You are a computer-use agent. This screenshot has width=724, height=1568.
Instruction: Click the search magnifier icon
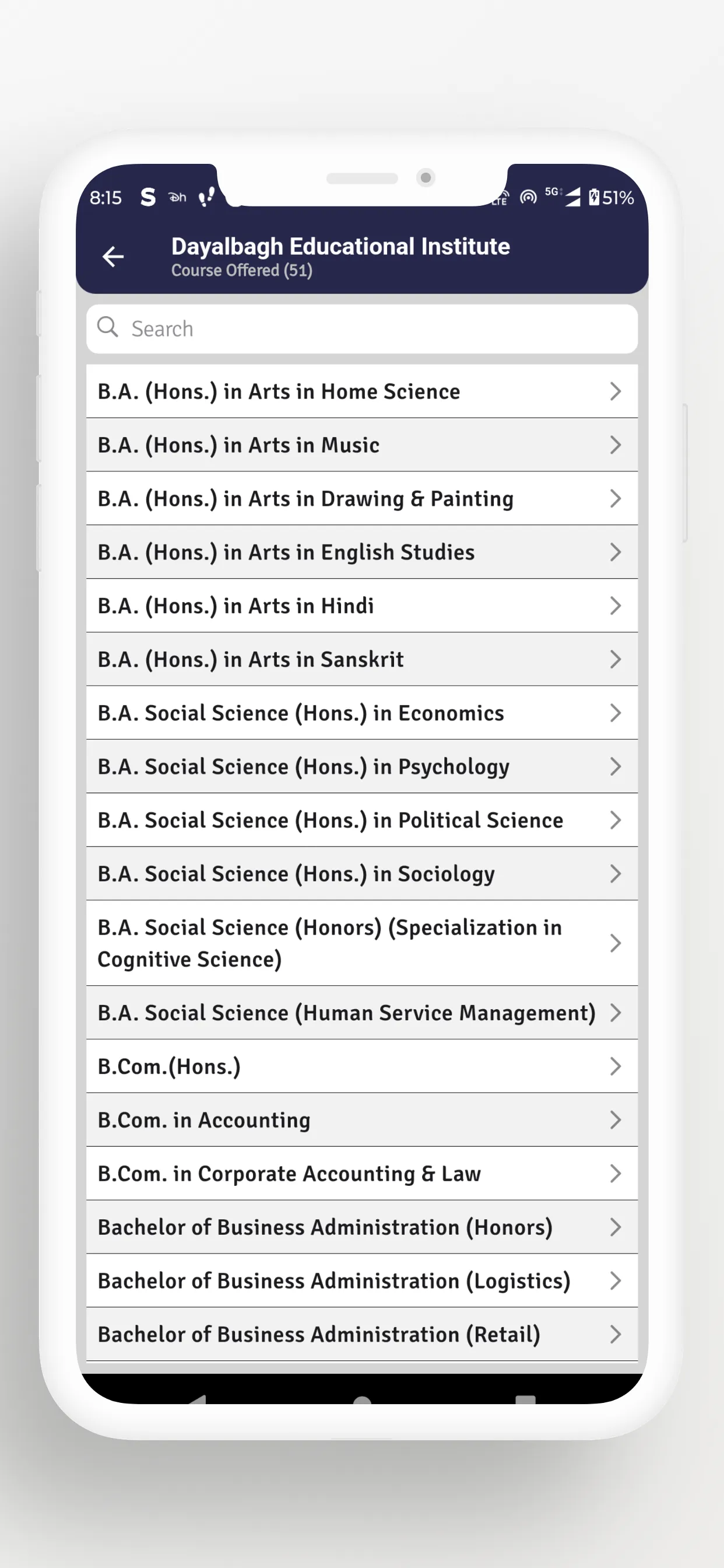108,327
